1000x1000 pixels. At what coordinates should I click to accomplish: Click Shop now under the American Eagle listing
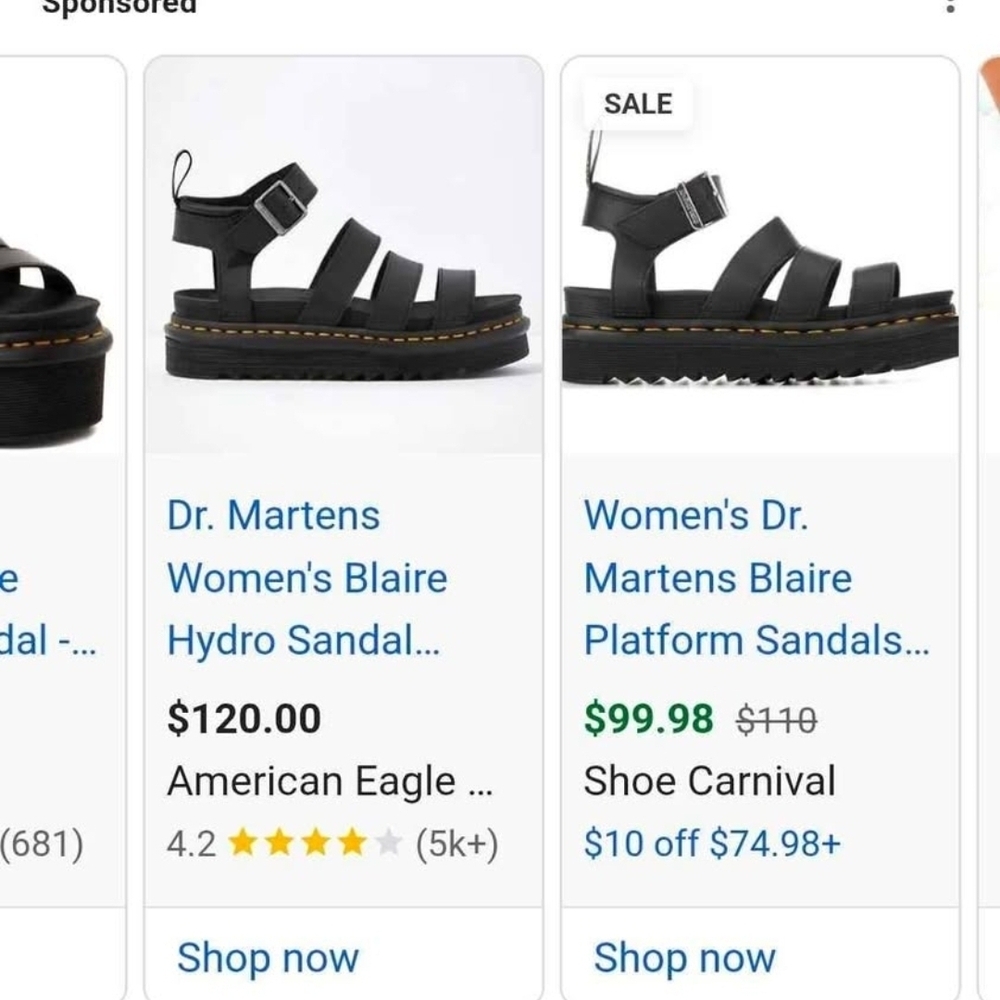pyautogui.click(x=268, y=957)
